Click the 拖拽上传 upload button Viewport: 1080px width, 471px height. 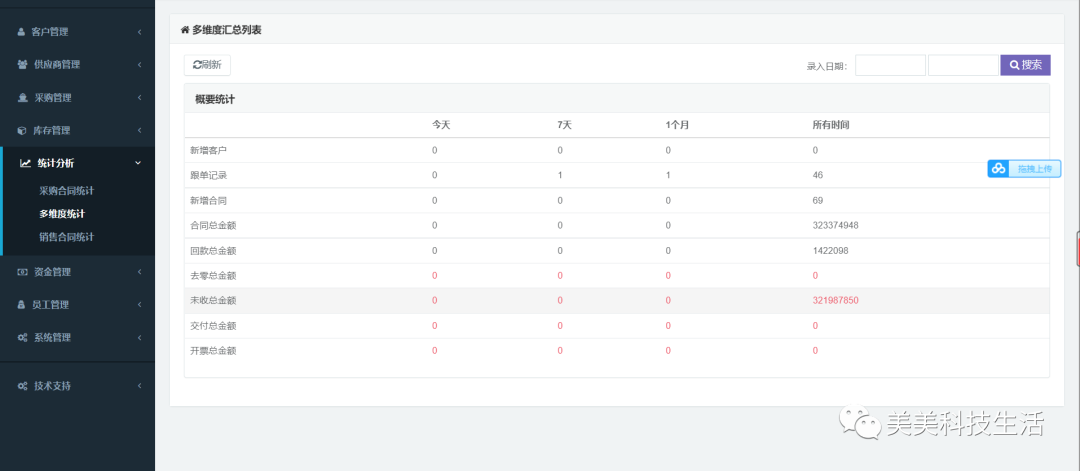pyautogui.click(x=1024, y=169)
